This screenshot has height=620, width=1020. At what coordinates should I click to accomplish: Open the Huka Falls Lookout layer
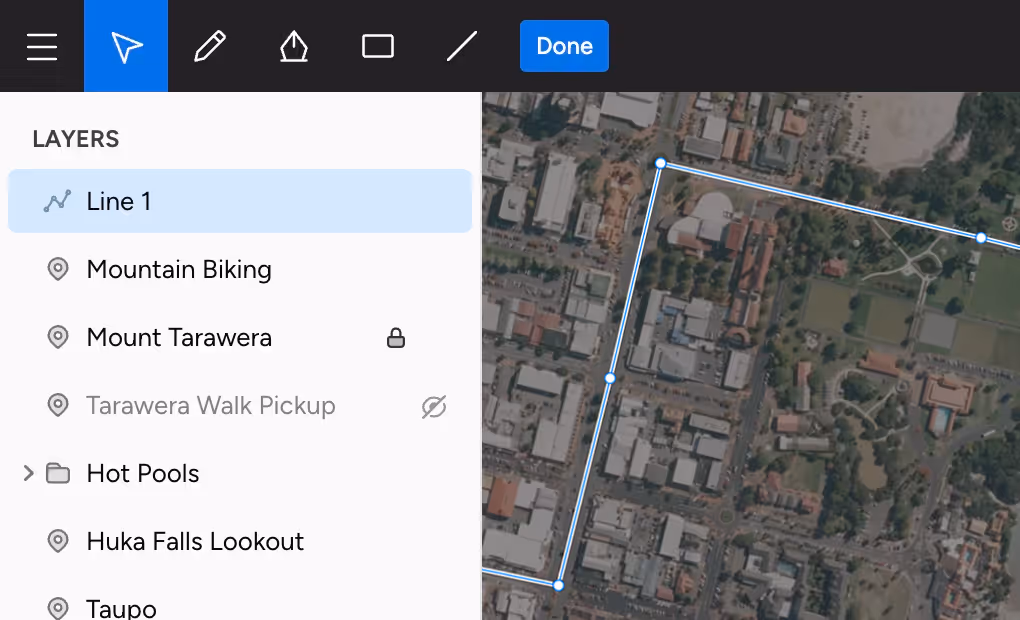(x=195, y=542)
